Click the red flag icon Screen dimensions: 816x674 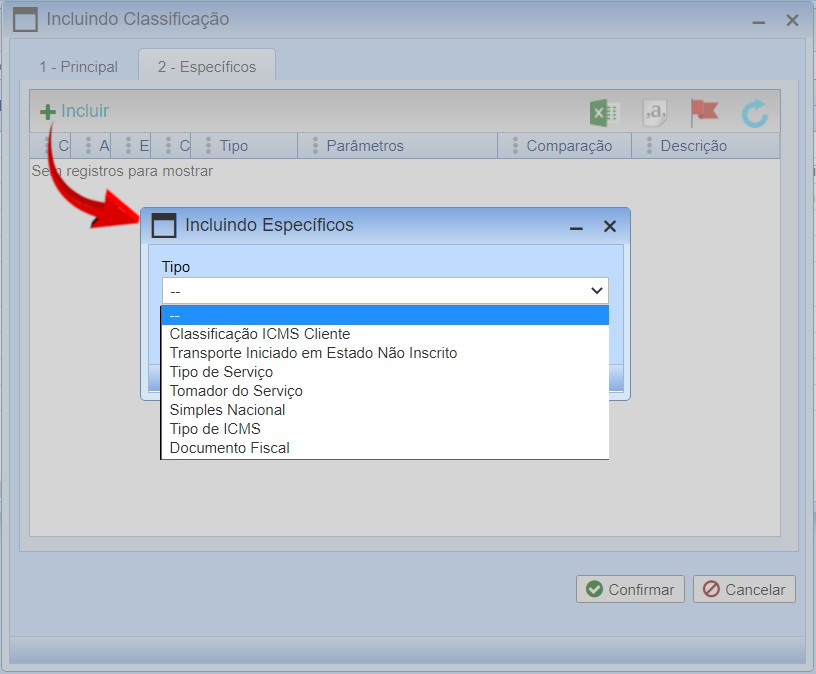coord(704,112)
